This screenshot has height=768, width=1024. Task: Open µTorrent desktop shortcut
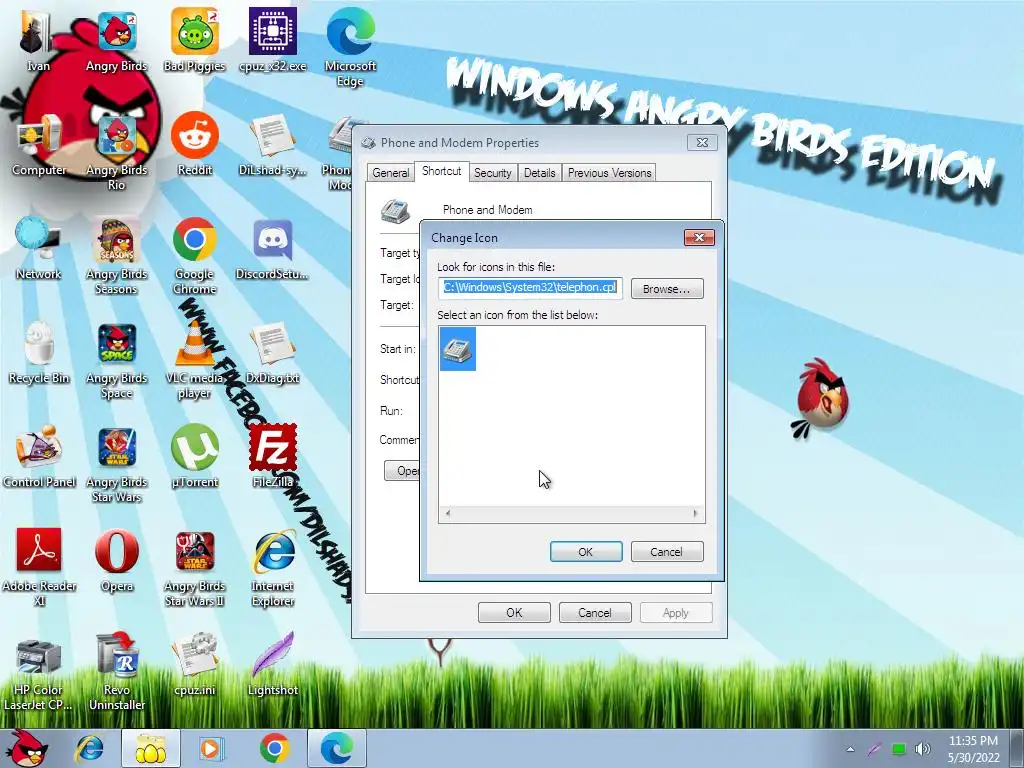tap(195, 456)
